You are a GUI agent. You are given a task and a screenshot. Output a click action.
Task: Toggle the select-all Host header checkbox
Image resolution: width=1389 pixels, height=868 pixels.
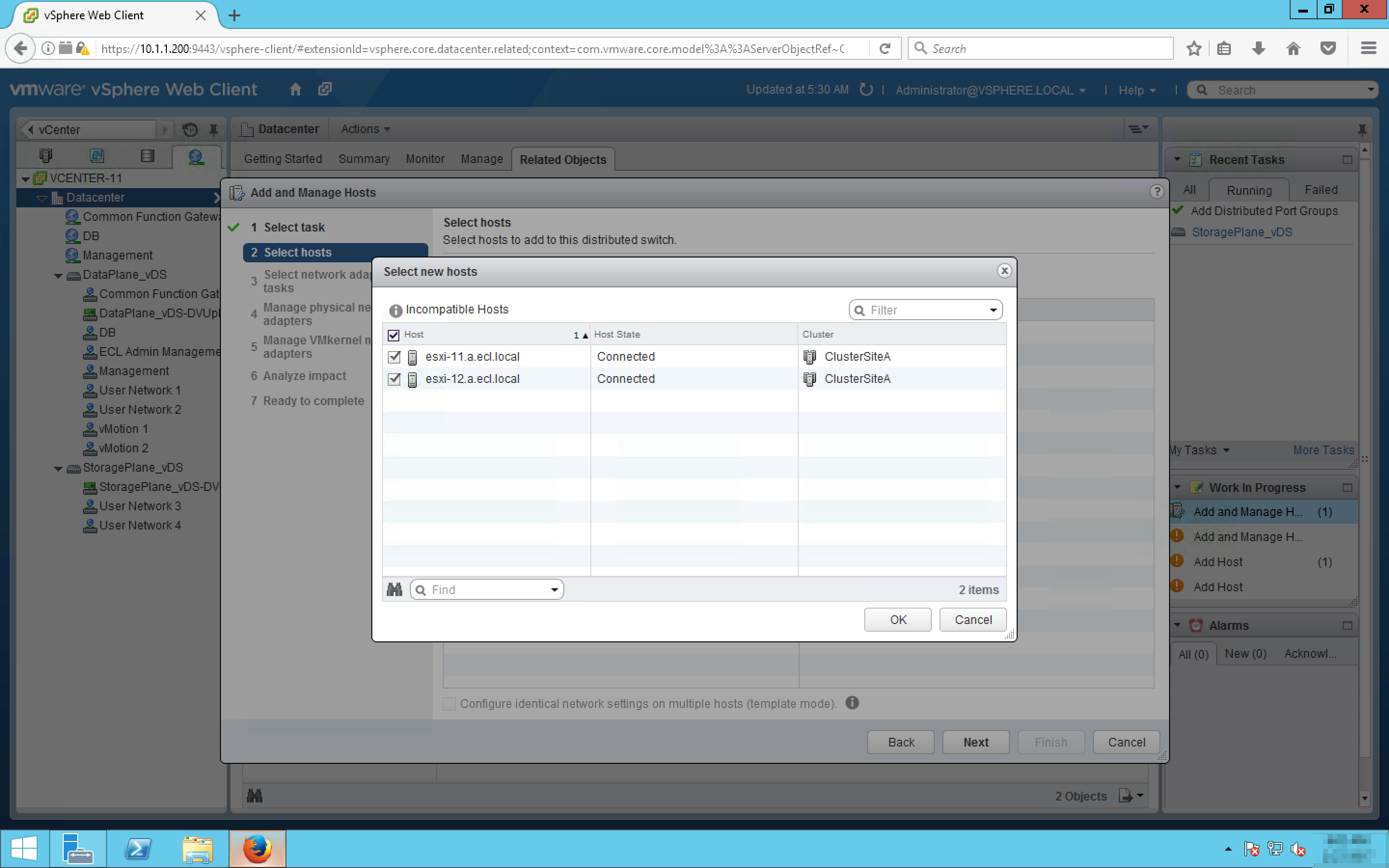pyautogui.click(x=394, y=335)
